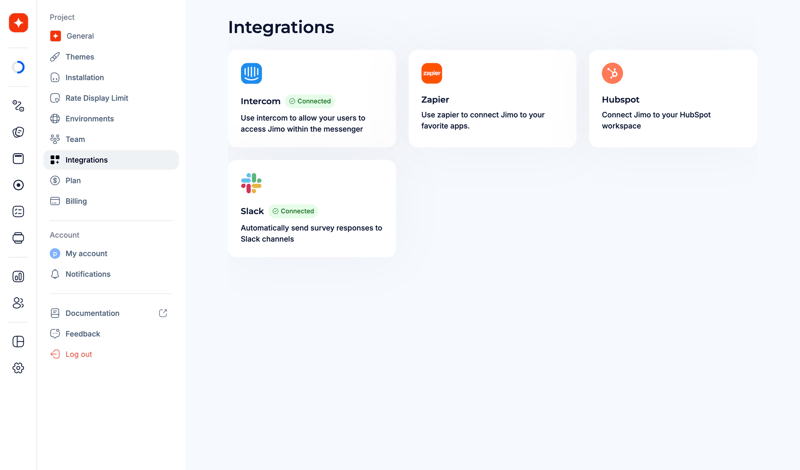Open the analytics bar chart icon
This screenshot has height=470, width=800.
pos(18,277)
